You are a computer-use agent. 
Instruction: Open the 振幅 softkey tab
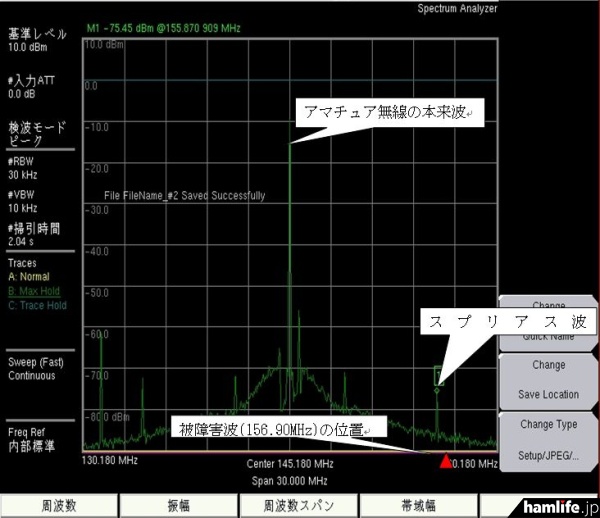coord(178,506)
